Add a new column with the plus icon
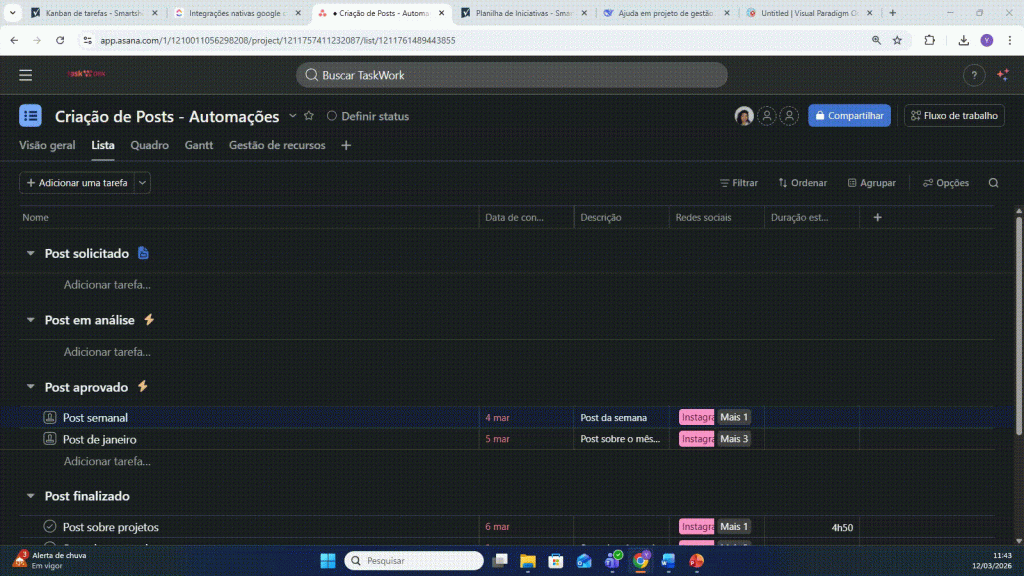This screenshot has width=1024, height=576. [878, 217]
